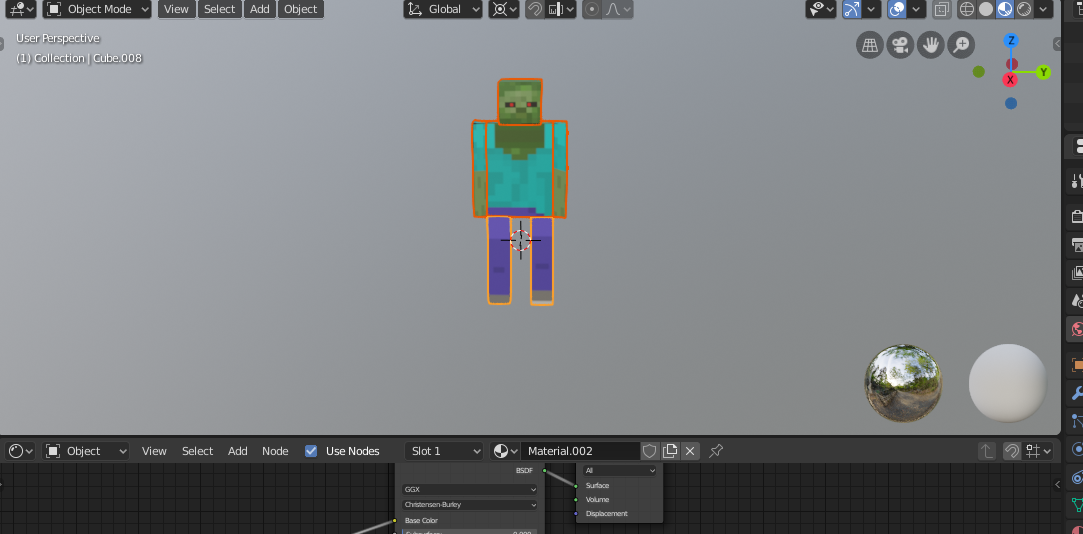The height and width of the screenshot is (534, 1083).
Task: Toggle the Use Nodes checkbox
Action: point(312,451)
